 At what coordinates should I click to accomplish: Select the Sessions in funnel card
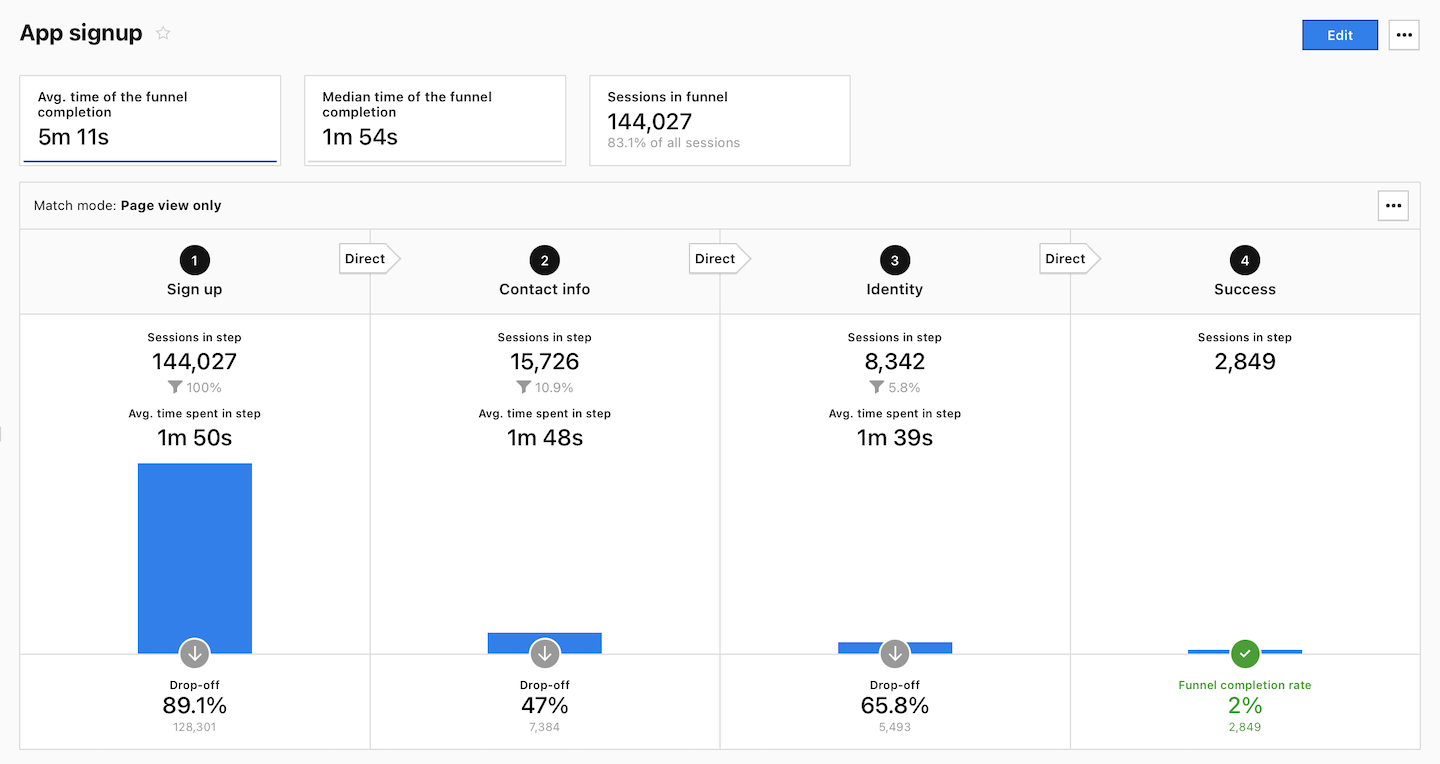[719, 120]
